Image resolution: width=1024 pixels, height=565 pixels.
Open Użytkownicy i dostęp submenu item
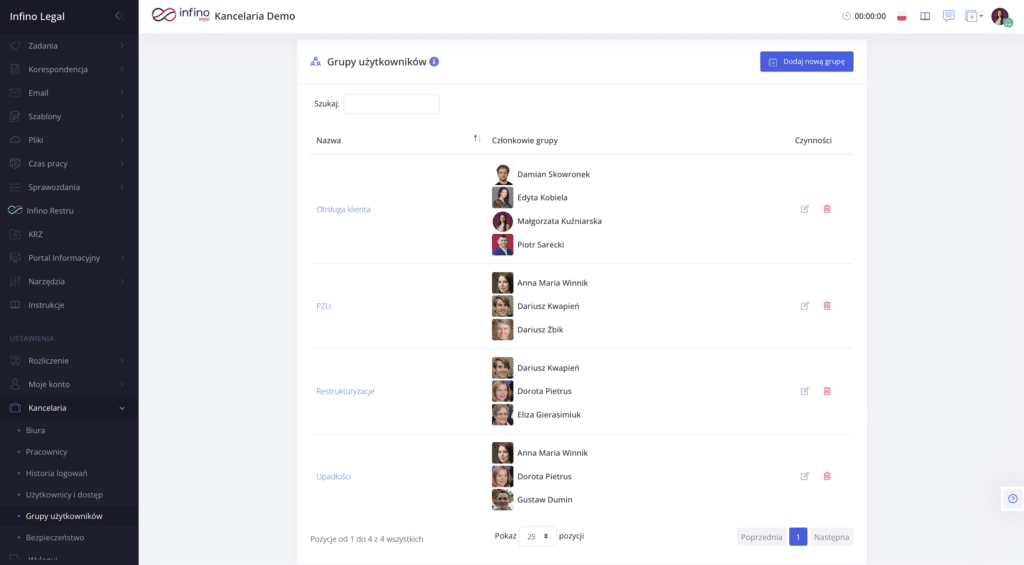[64, 494]
